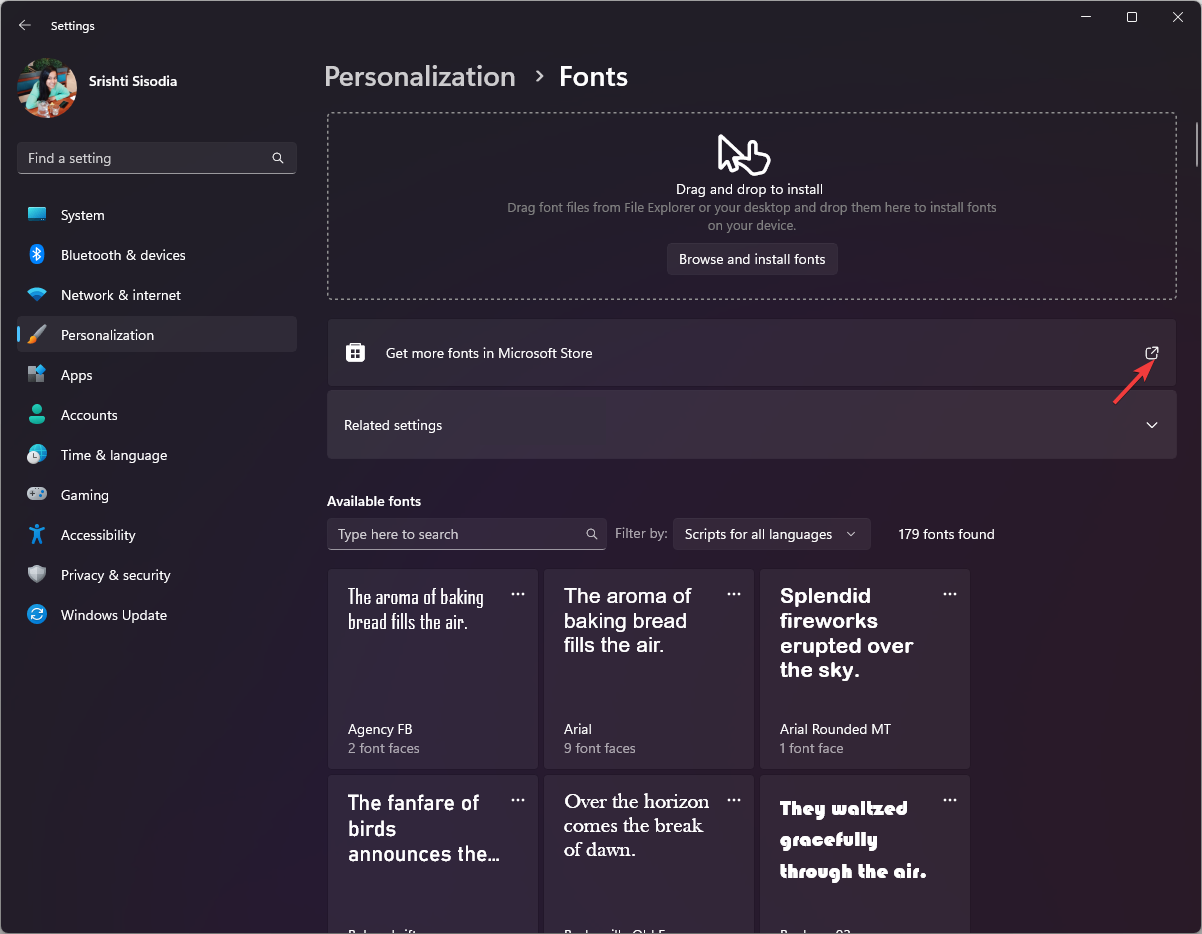Open Get more fonts in Microsoft Store
The width and height of the screenshot is (1202, 934).
pyautogui.click(x=489, y=352)
